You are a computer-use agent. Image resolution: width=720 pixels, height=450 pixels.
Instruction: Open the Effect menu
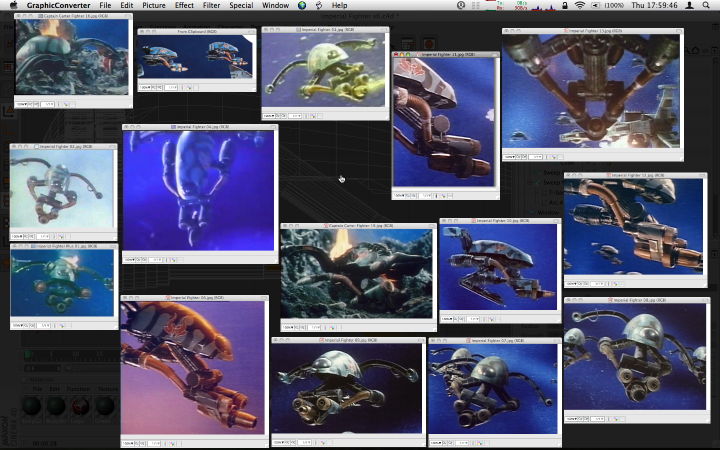point(184,6)
